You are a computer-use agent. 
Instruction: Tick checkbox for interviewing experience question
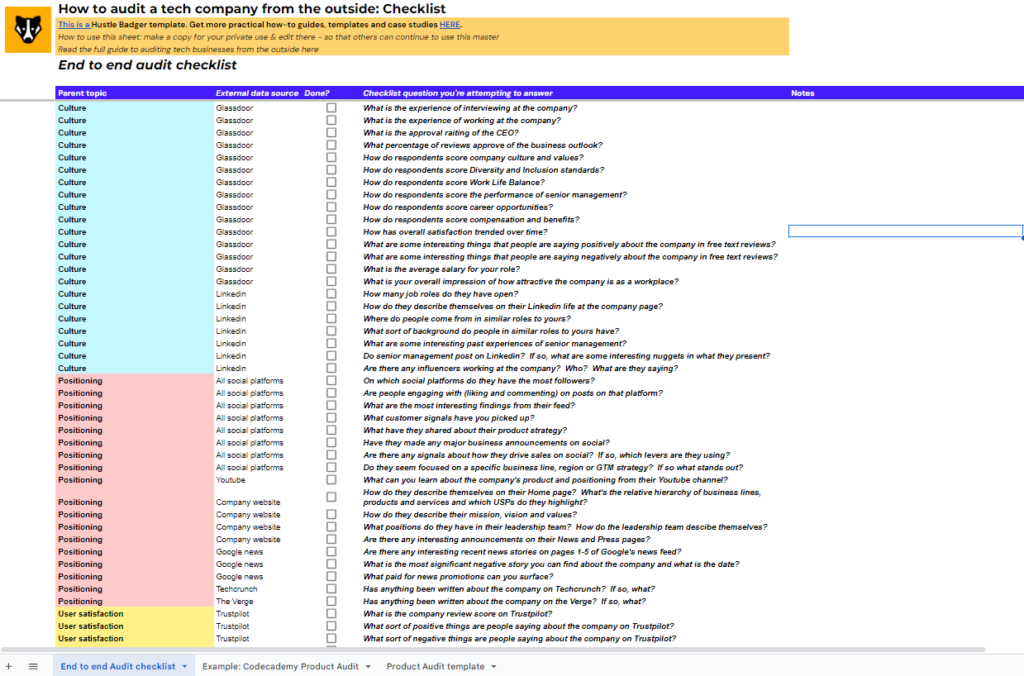coord(332,108)
